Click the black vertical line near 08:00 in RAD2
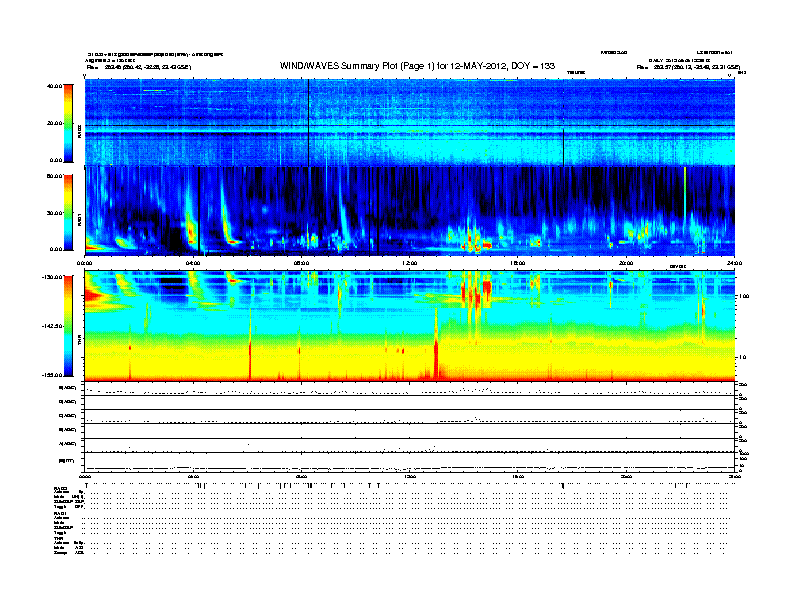The height and width of the screenshot is (612, 792). [308, 122]
